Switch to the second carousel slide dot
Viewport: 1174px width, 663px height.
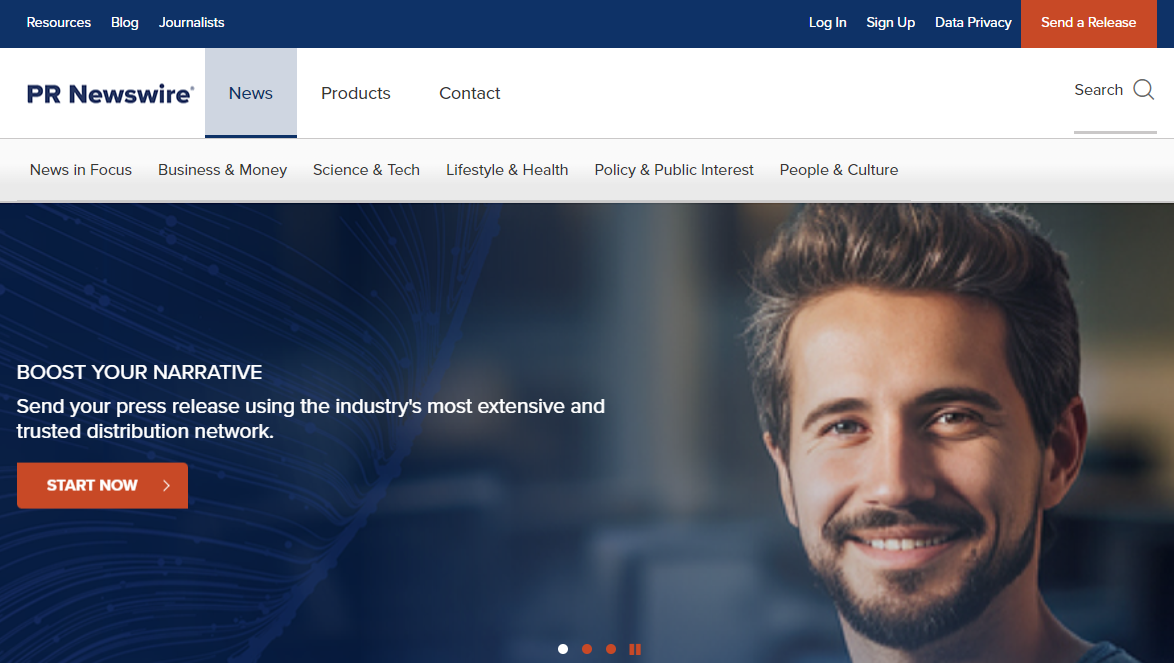587,649
